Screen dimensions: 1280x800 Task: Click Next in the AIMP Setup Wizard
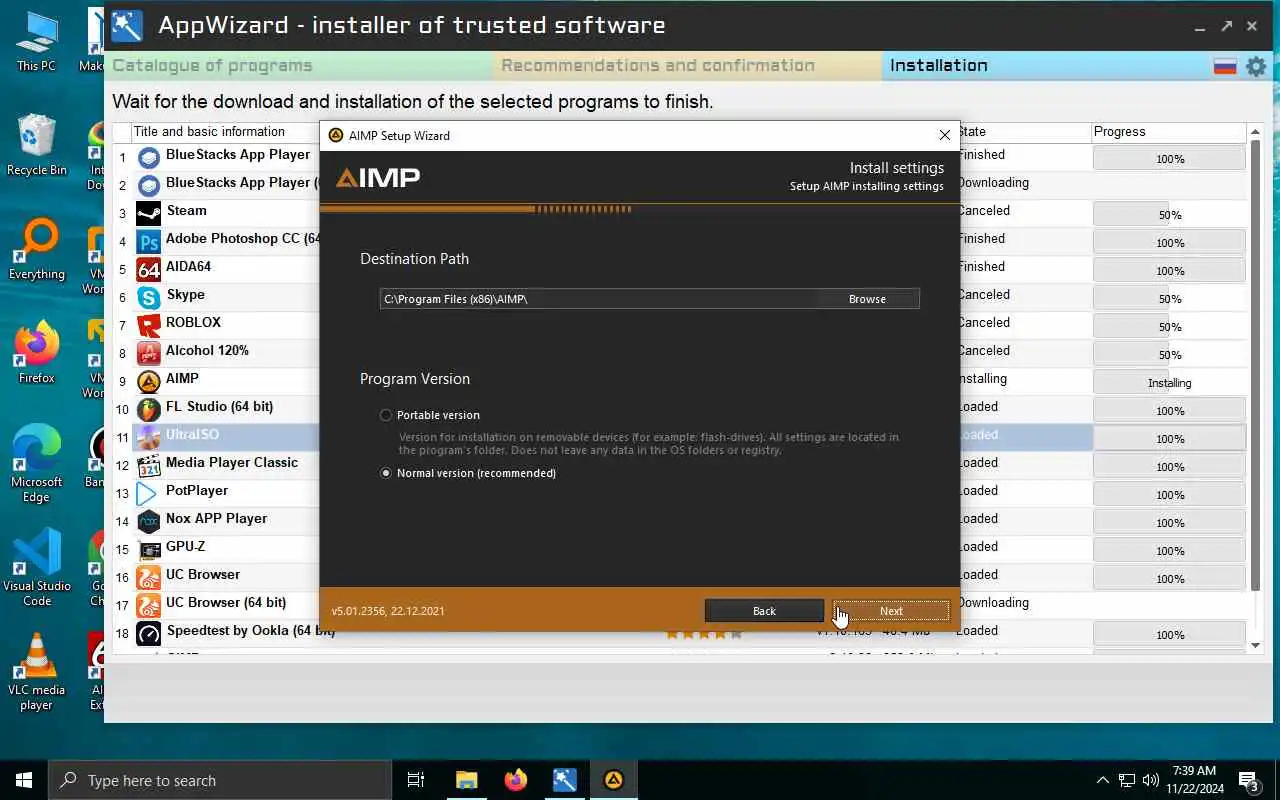click(x=891, y=611)
